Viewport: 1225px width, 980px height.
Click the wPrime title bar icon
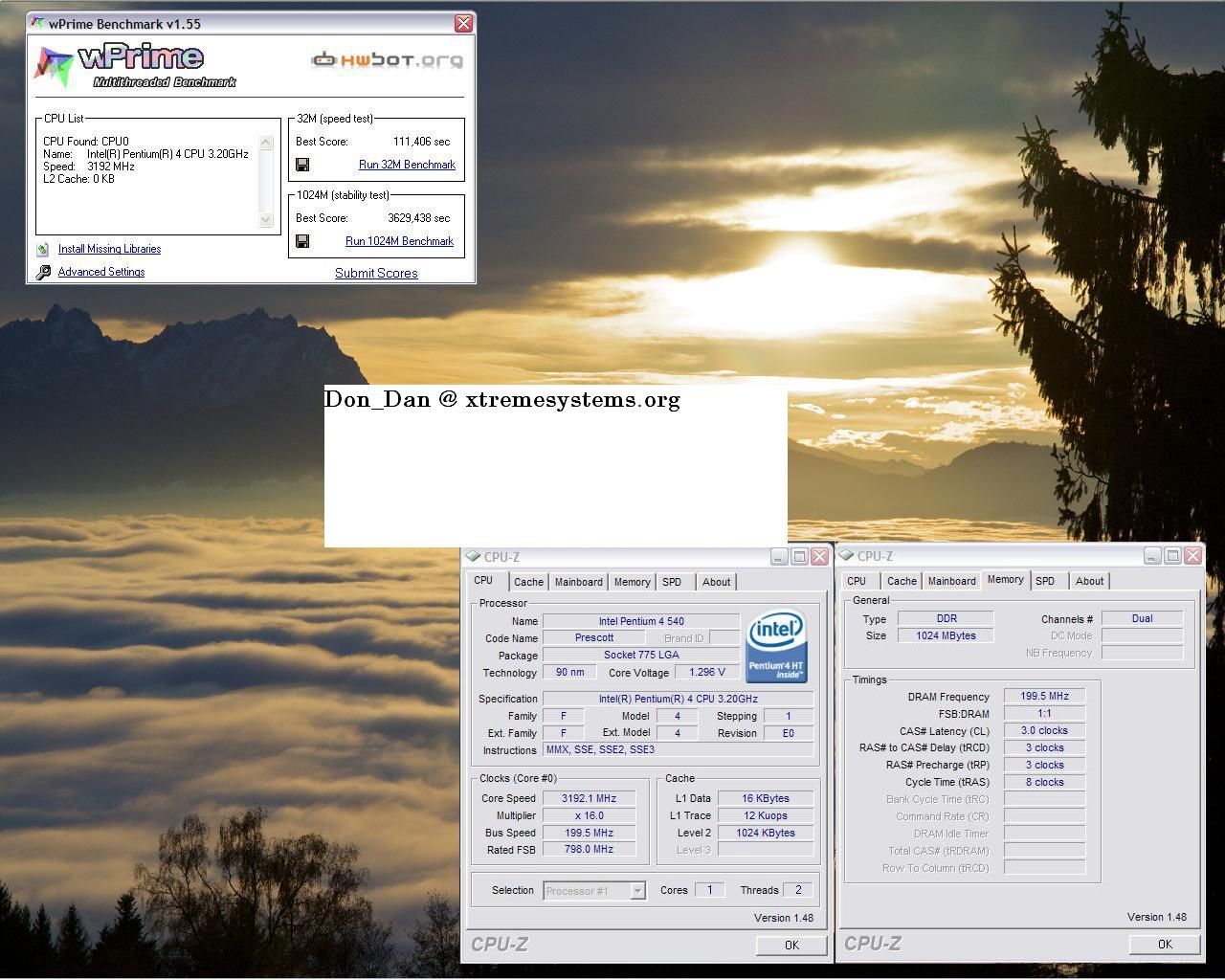tap(36, 23)
